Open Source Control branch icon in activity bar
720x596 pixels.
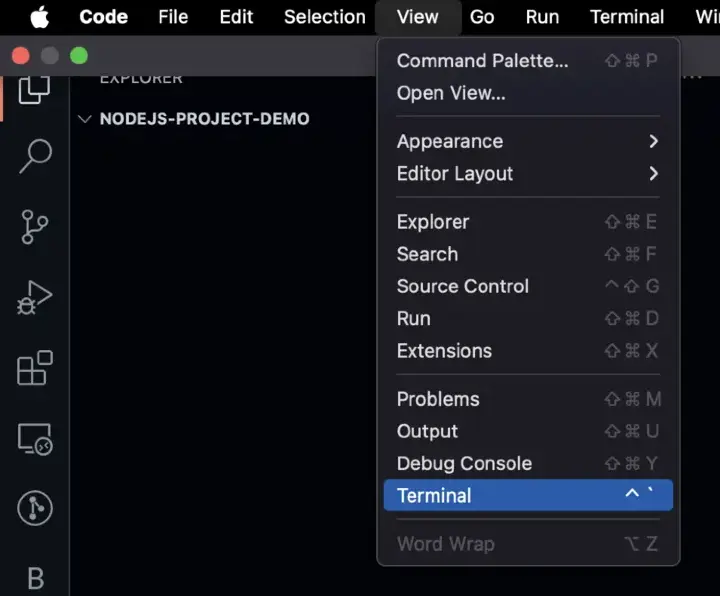coord(35,227)
